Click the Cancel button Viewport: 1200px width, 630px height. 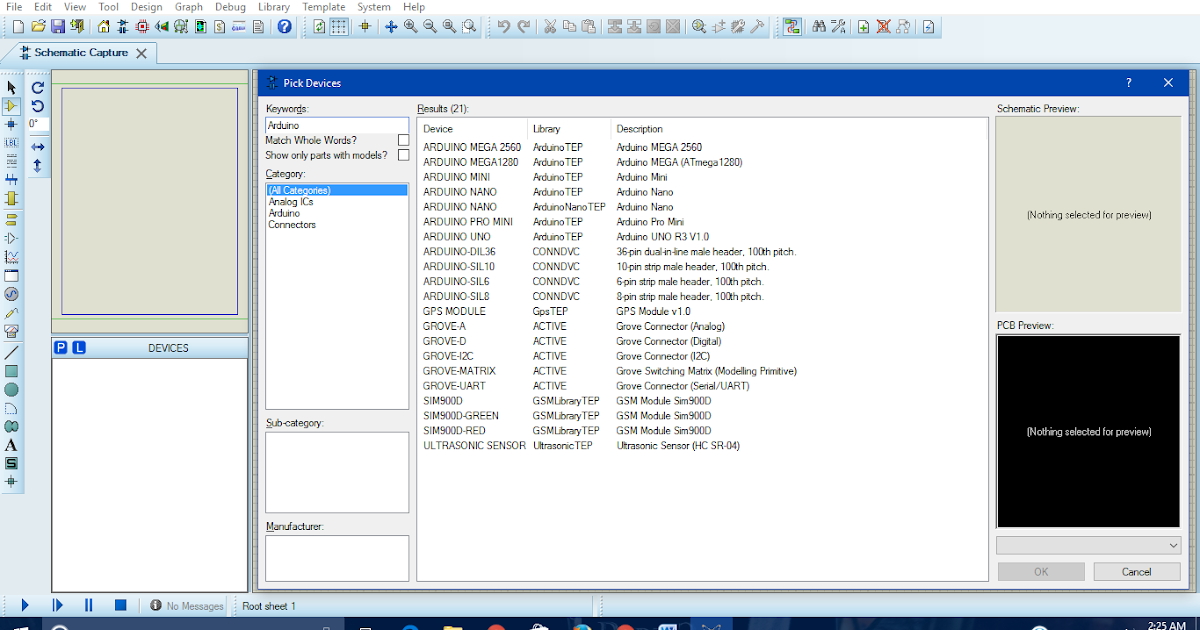click(x=1136, y=571)
